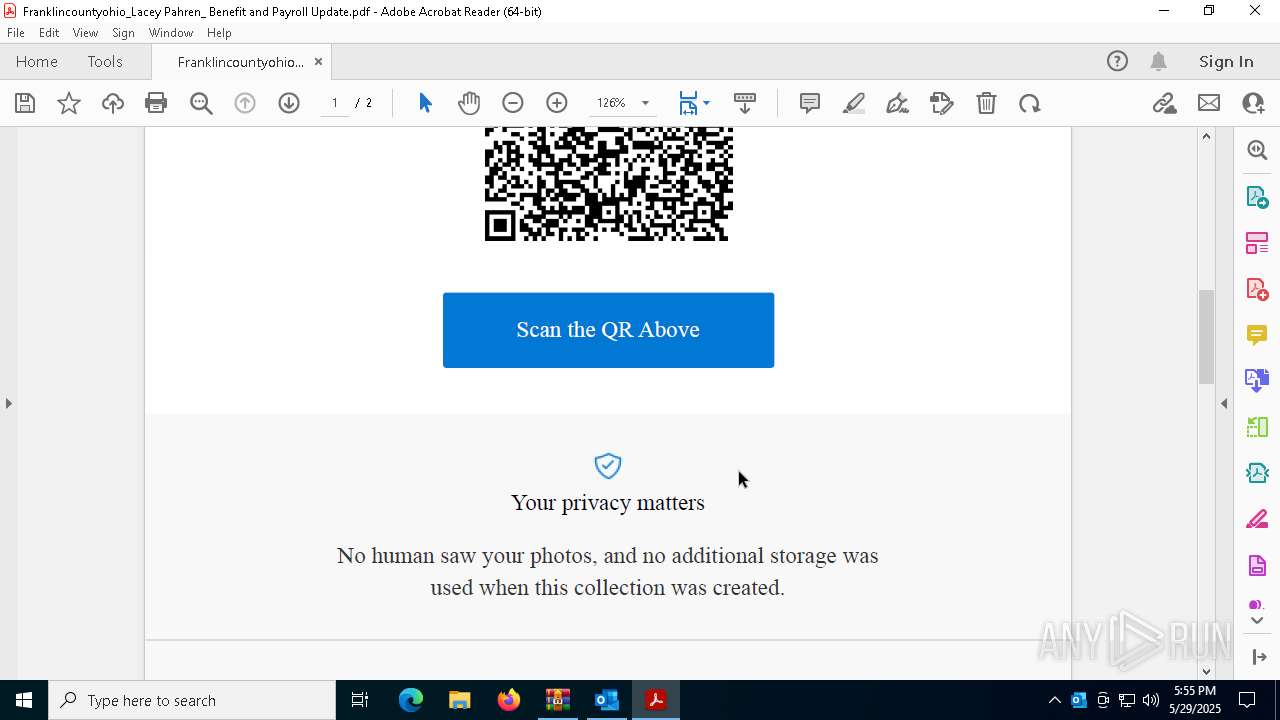Select the Franklincountyohio document tab

(x=241, y=62)
